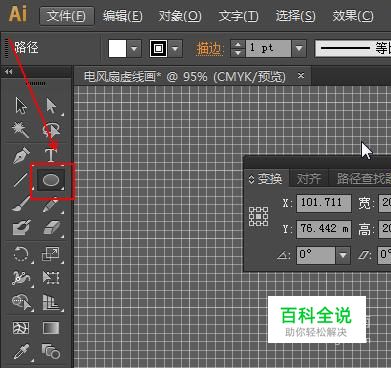Select the Magic Wand tool
Viewport: 391px width, 368px height.
pyautogui.click(x=21, y=130)
